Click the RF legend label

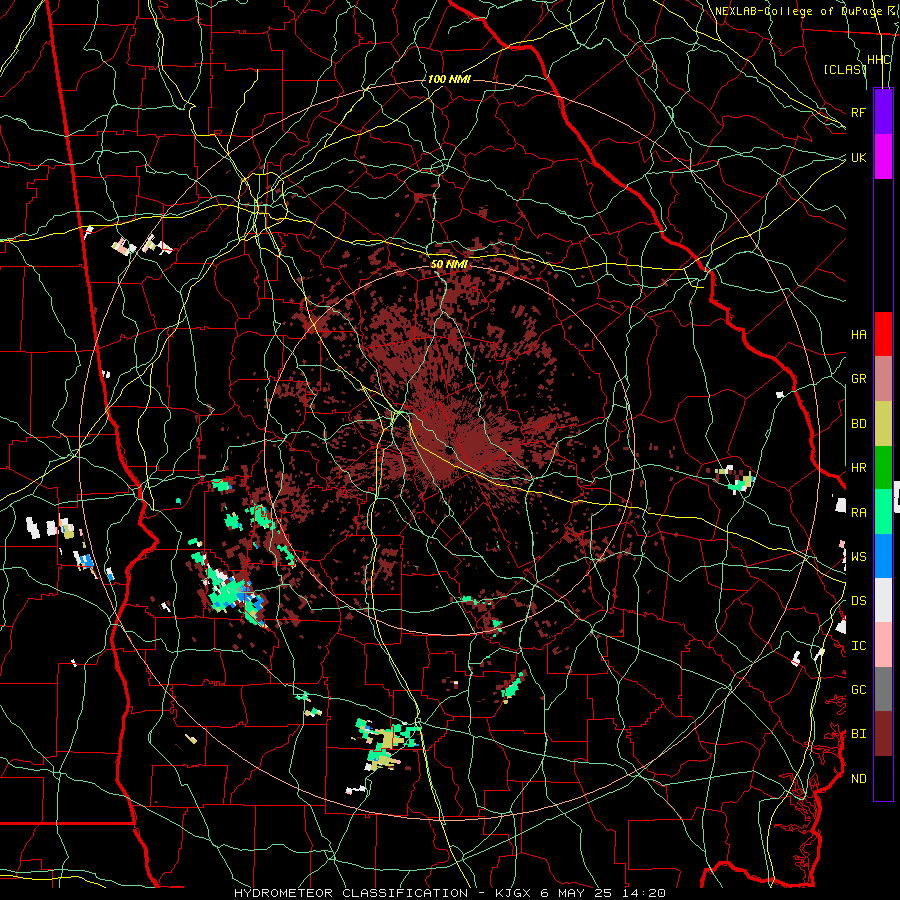coord(858,112)
